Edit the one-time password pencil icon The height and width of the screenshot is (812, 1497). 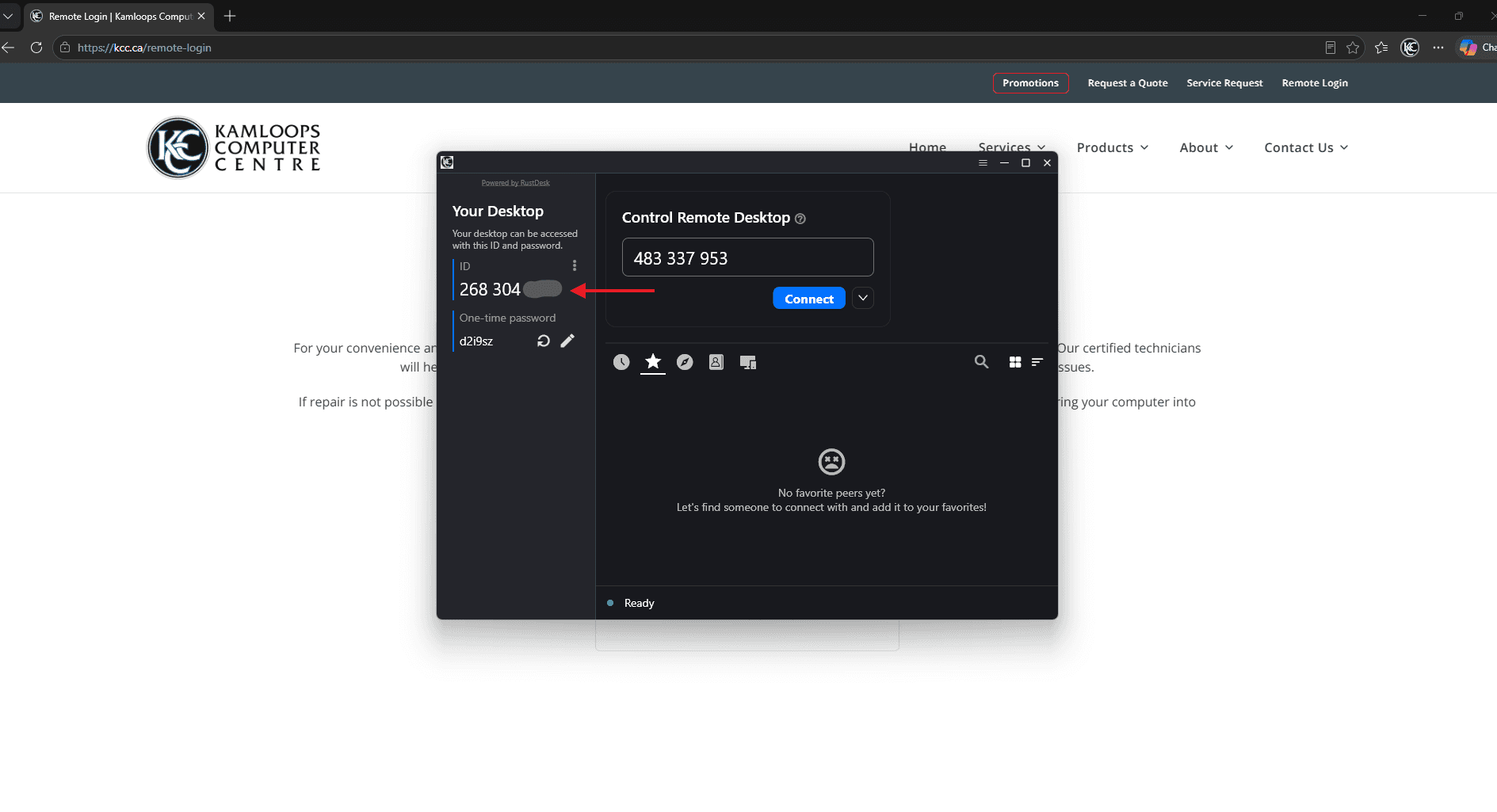pyautogui.click(x=567, y=341)
